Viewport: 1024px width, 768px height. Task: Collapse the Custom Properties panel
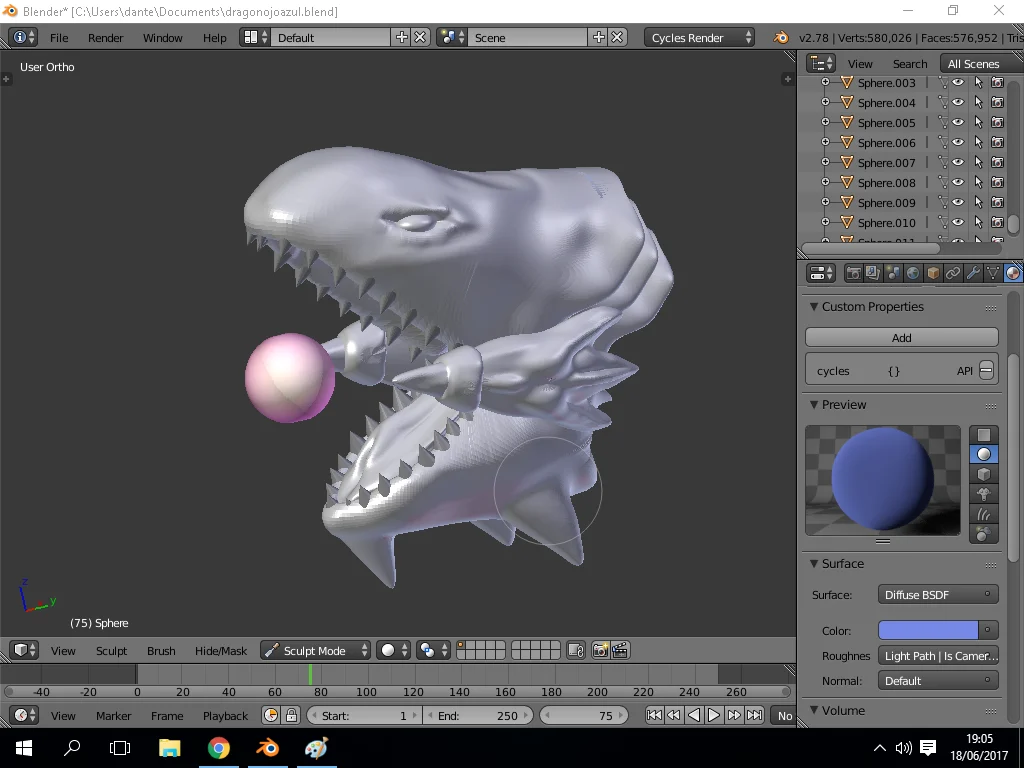click(872, 306)
